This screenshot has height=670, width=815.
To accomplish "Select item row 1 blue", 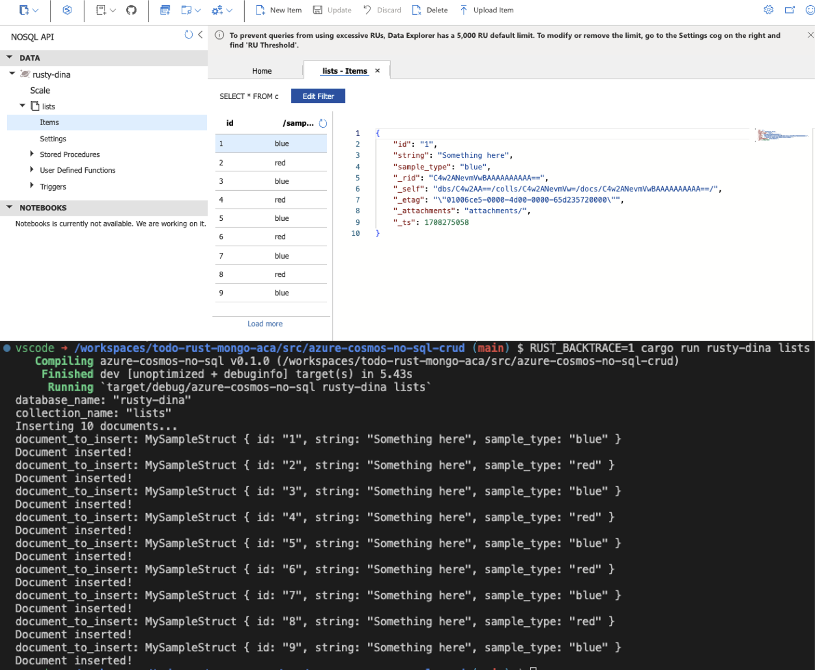I will click(x=271, y=143).
